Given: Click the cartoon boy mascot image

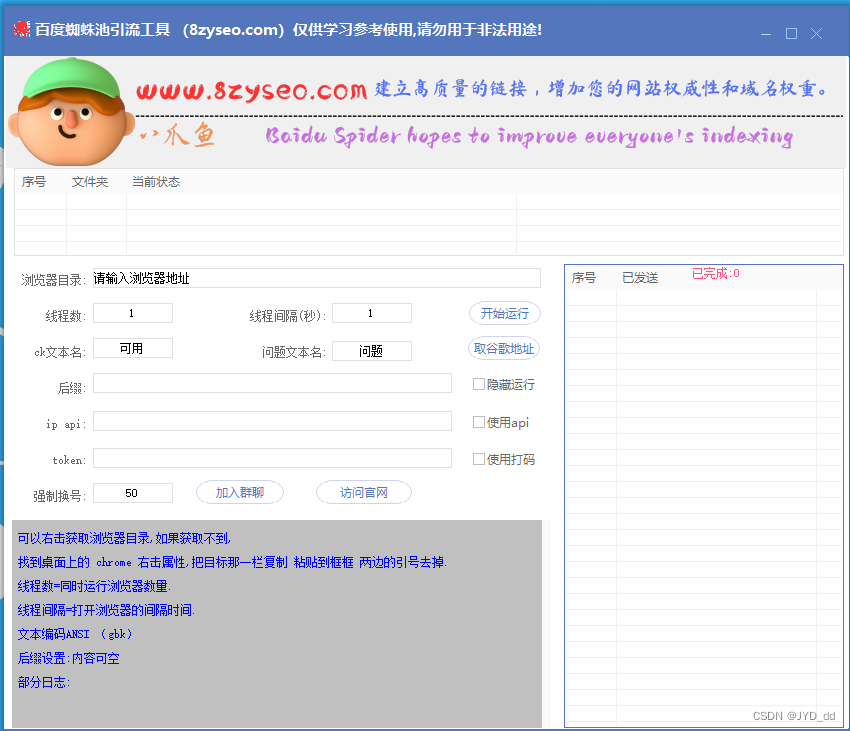Looking at the screenshot, I should click(x=71, y=111).
